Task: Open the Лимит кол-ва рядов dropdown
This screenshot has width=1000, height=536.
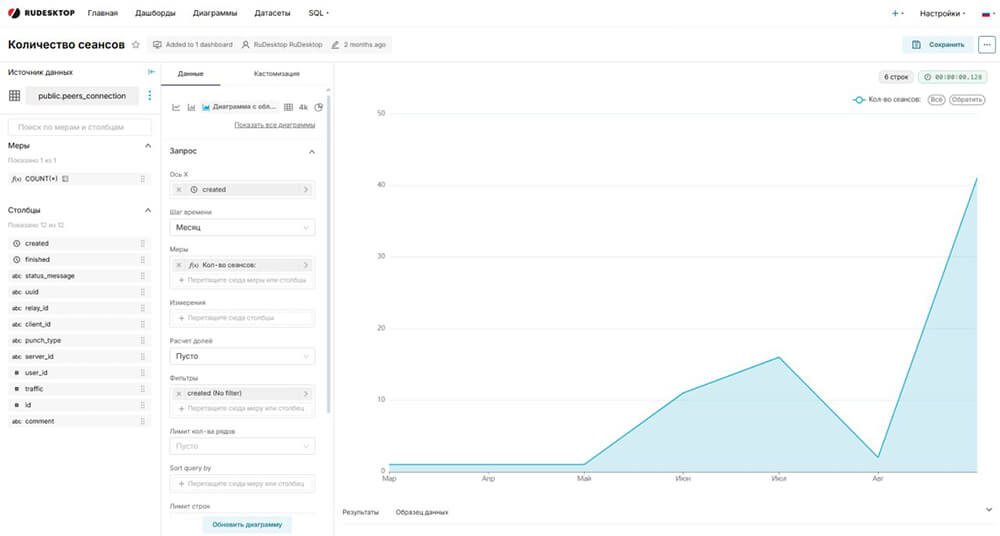Action: 242,446
